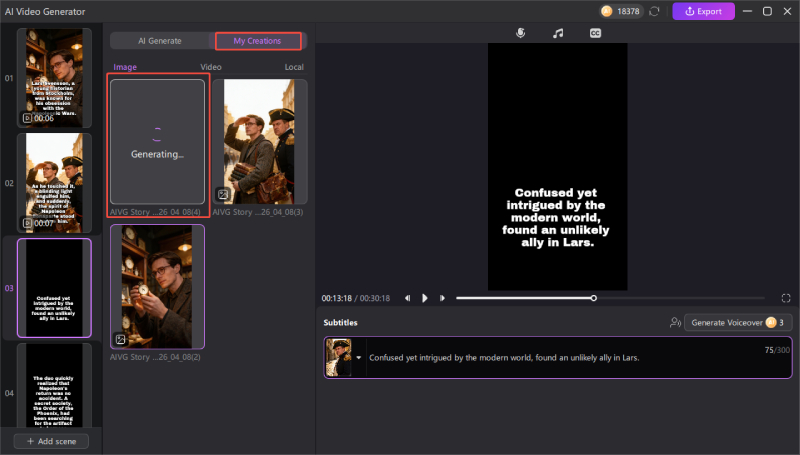This screenshot has height=455, width=800.
Task: Toggle the CC captions icon
Action: click(595, 33)
